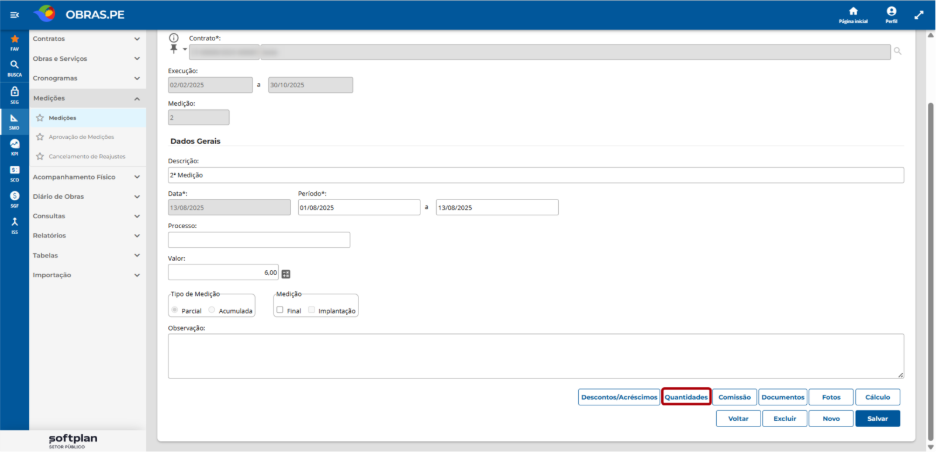
Task: Open the calculator icon next to Valor
Action: coord(285,273)
